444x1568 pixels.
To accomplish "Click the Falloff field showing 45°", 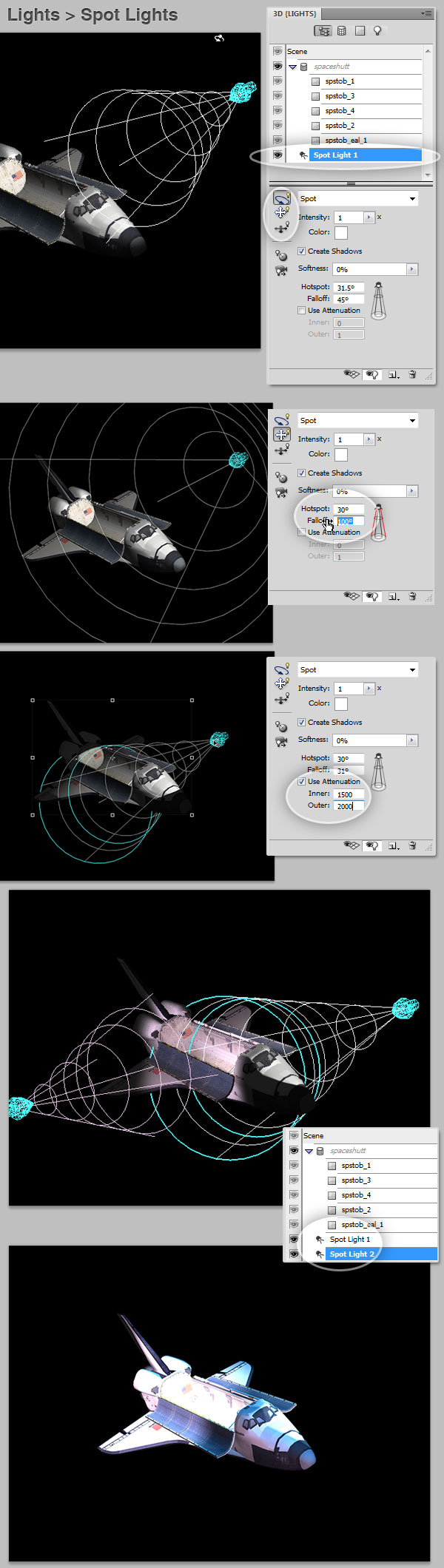I will (x=349, y=300).
